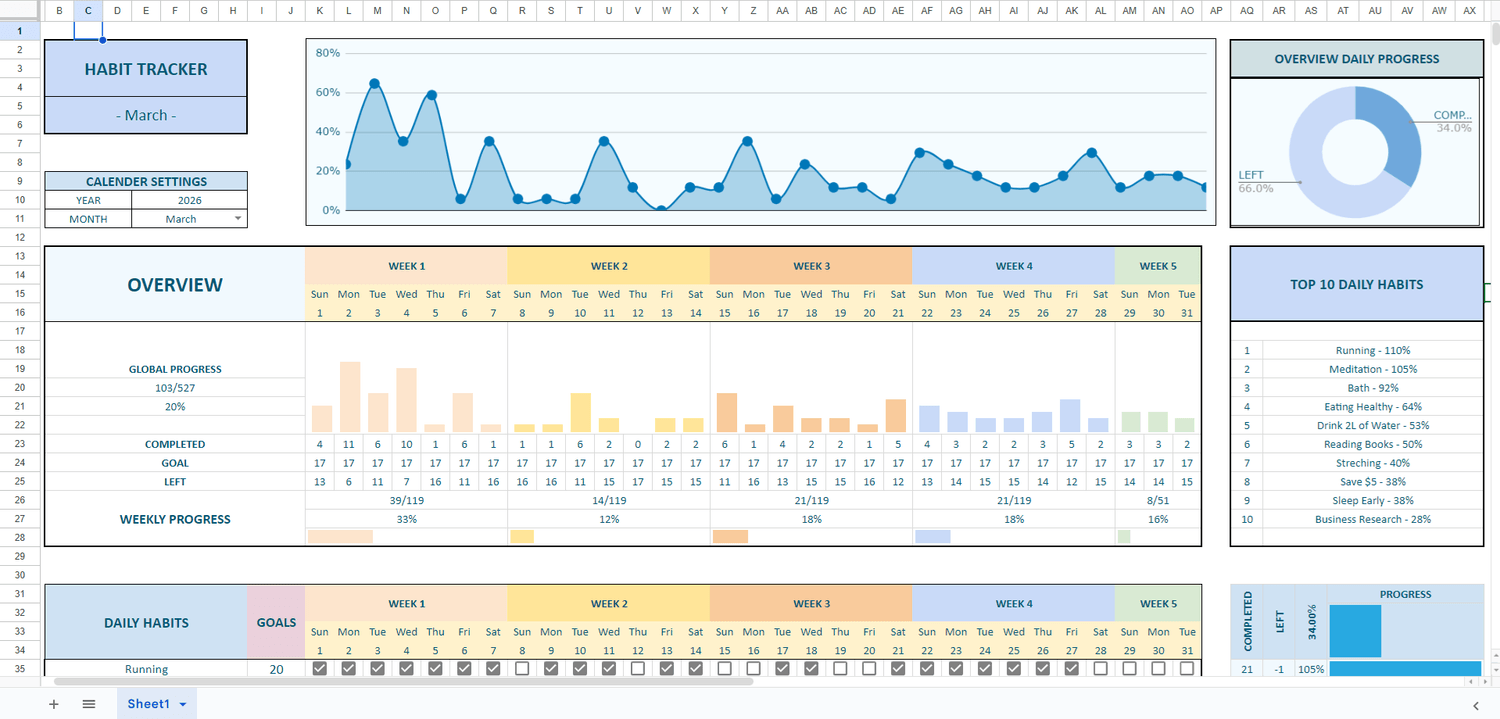Screen dimensions: 1500x719
Task: Click the completed segment of donut chart
Action: click(x=1393, y=130)
